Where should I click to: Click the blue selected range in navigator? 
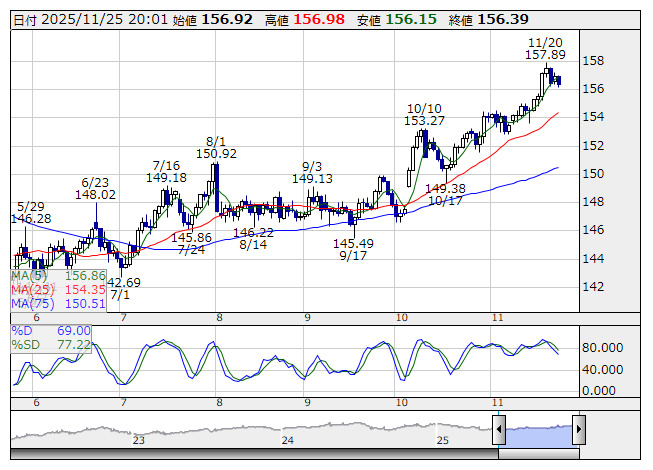538,431
